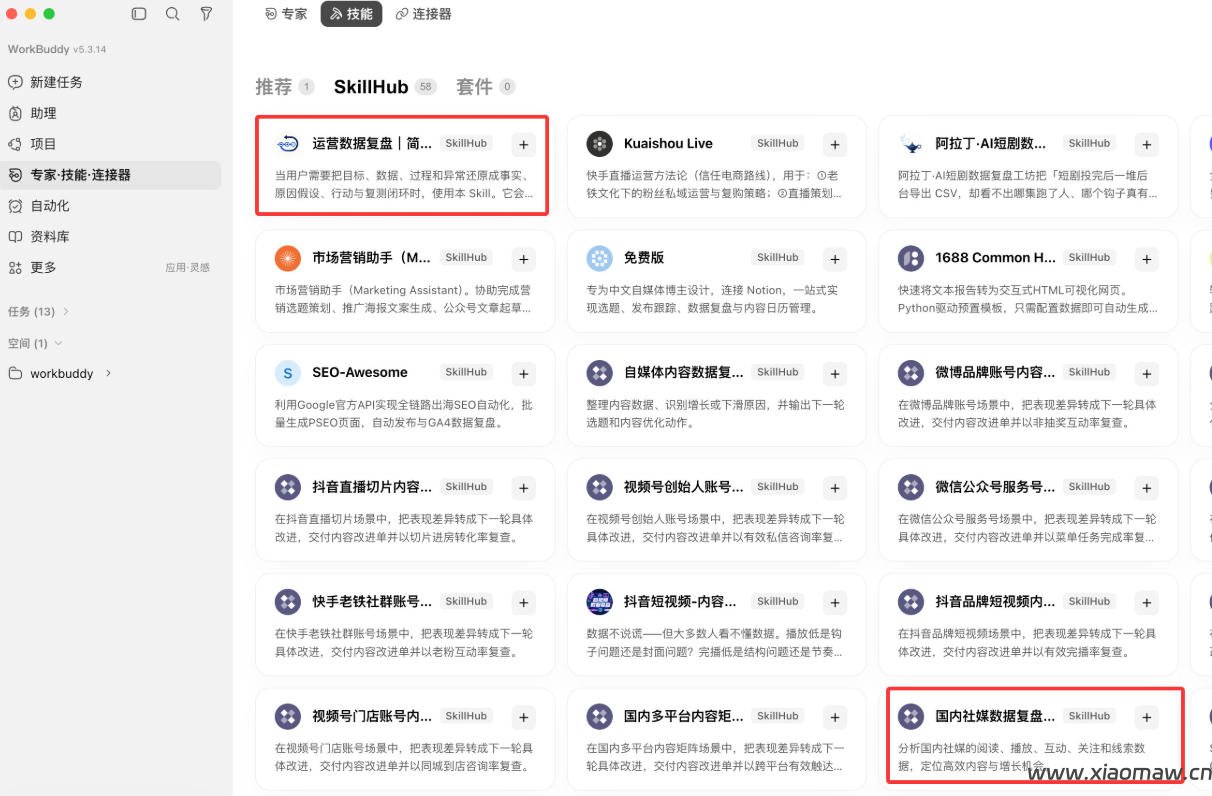The image size is (1212, 796).
Task: Click 免费版 card title
Action: pyautogui.click(x=644, y=258)
